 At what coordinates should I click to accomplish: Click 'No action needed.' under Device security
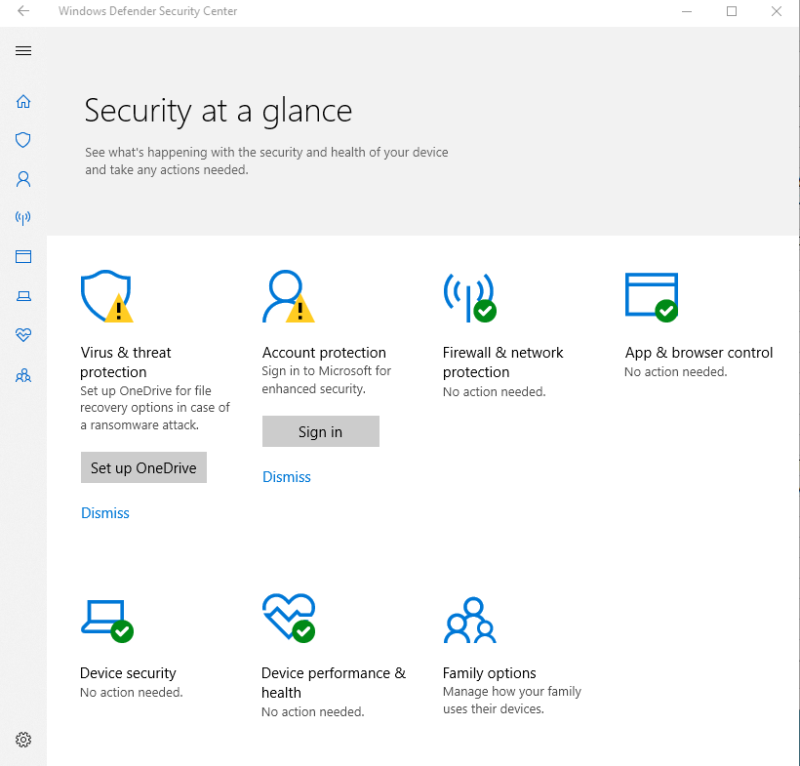(x=131, y=693)
